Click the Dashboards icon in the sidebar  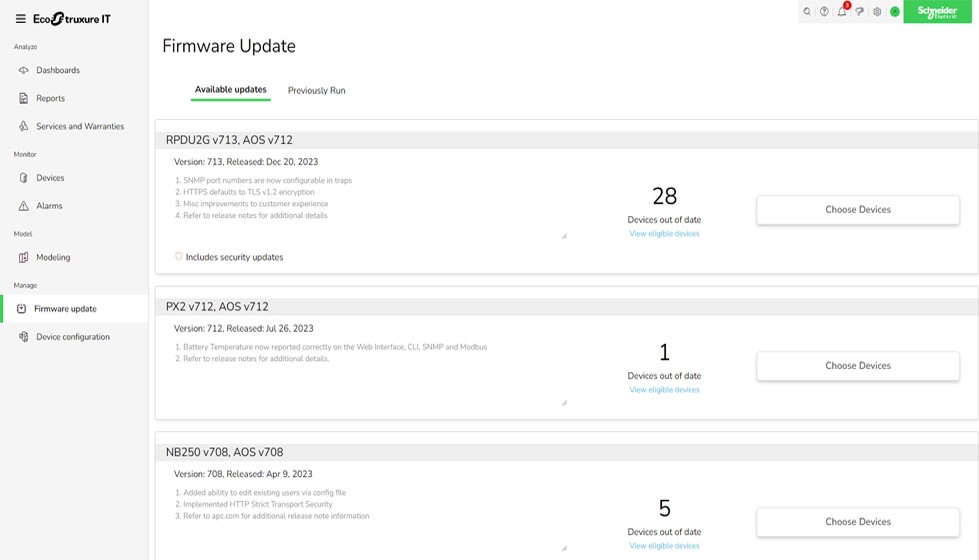24,71
